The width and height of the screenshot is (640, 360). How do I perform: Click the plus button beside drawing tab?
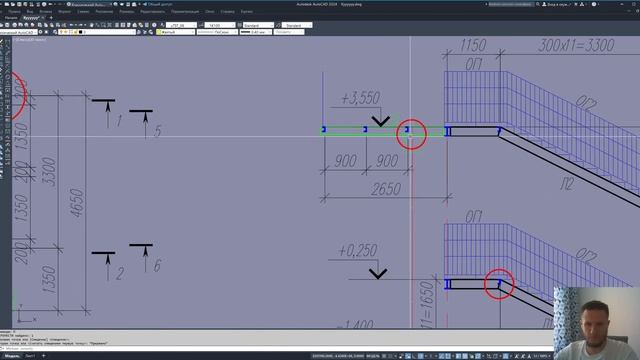tap(51, 18)
